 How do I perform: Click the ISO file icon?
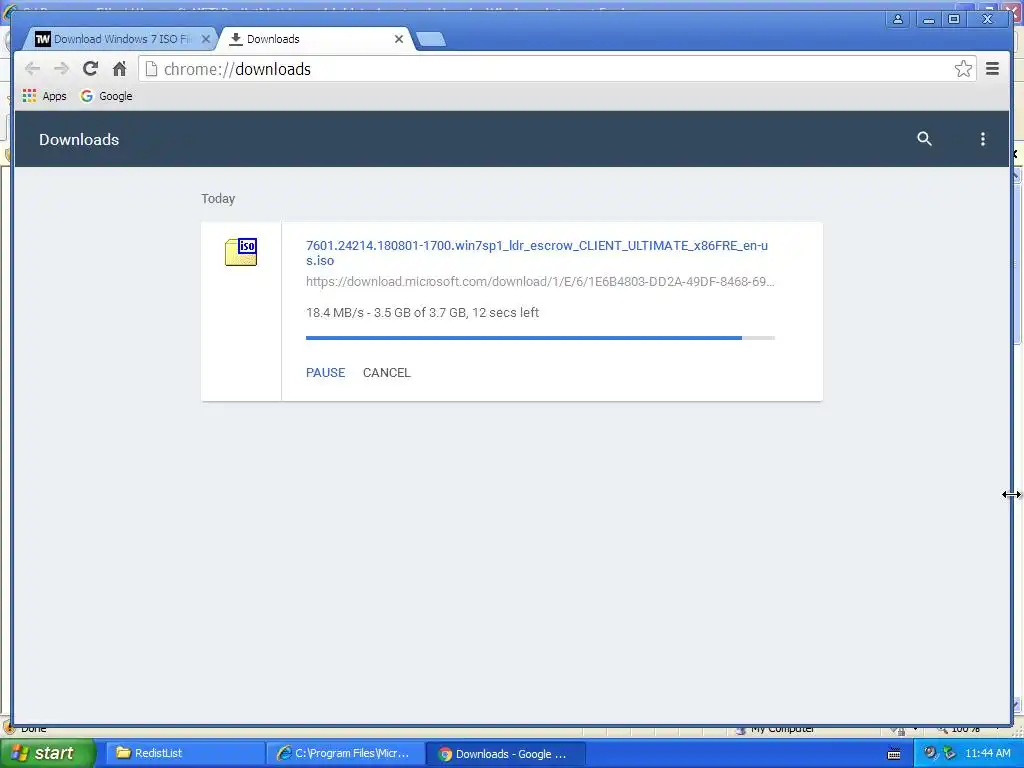click(241, 252)
